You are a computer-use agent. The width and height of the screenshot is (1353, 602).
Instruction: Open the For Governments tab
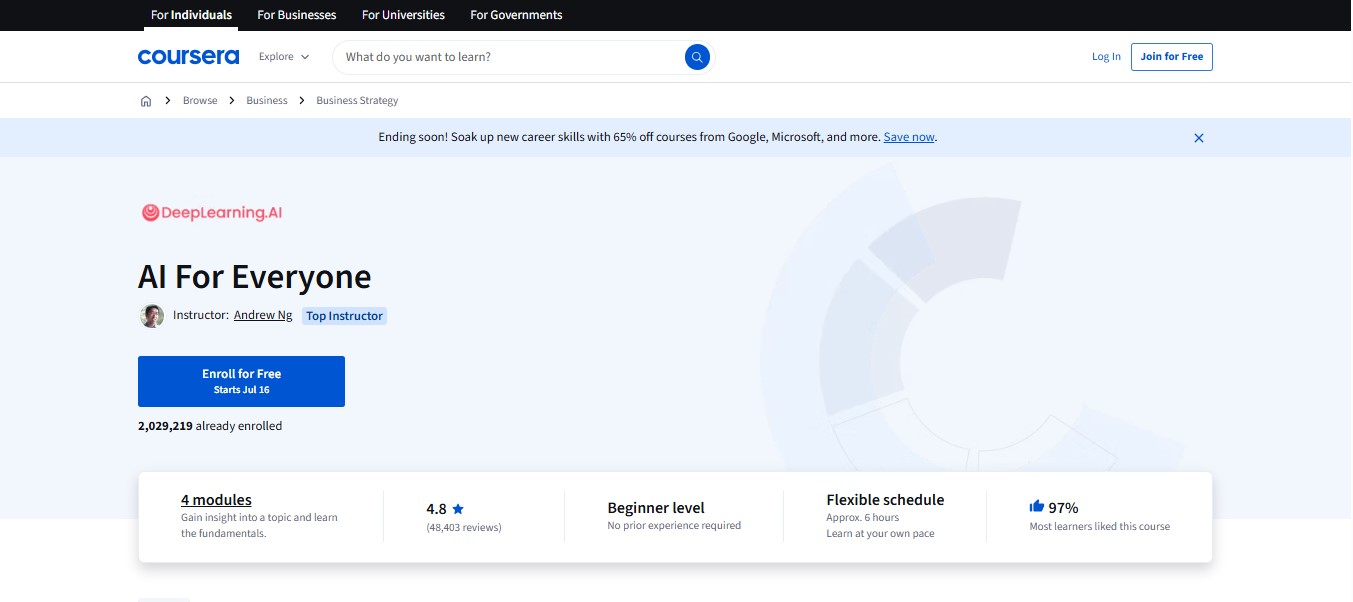(x=516, y=15)
